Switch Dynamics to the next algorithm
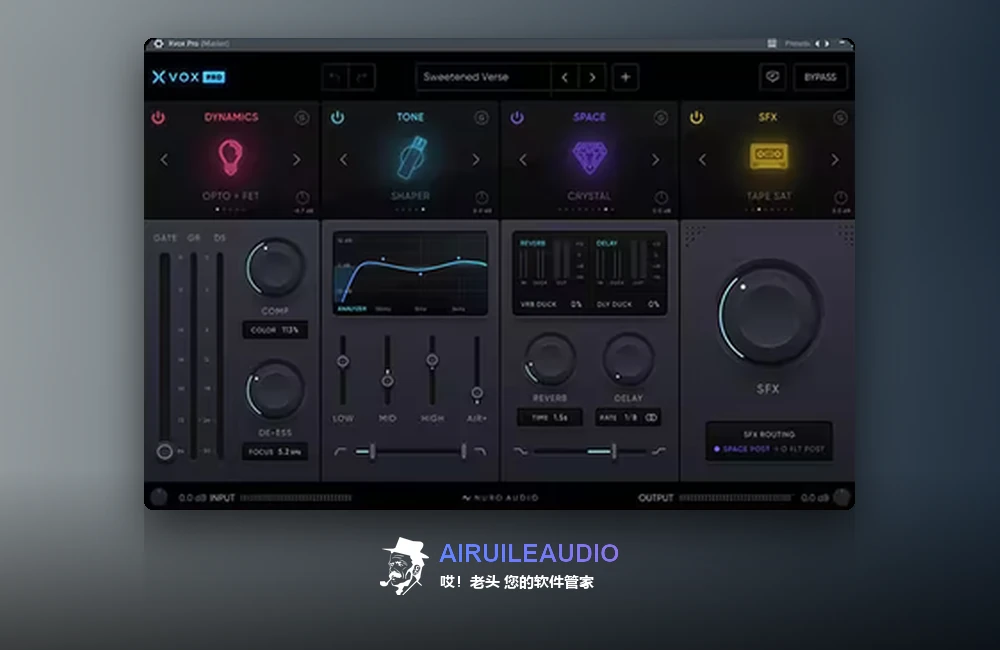This screenshot has width=1000, height=650. click(x=297, y=159)
